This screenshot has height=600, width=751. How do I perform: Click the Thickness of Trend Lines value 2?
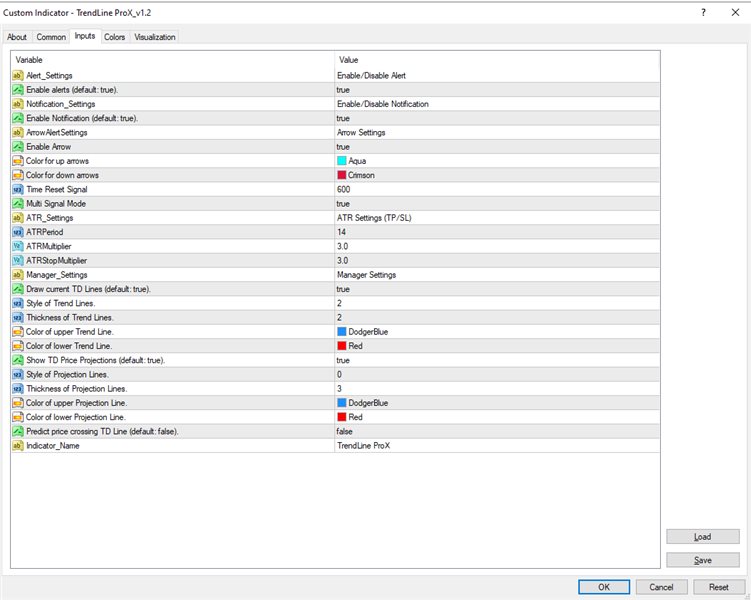click(339, 317)
